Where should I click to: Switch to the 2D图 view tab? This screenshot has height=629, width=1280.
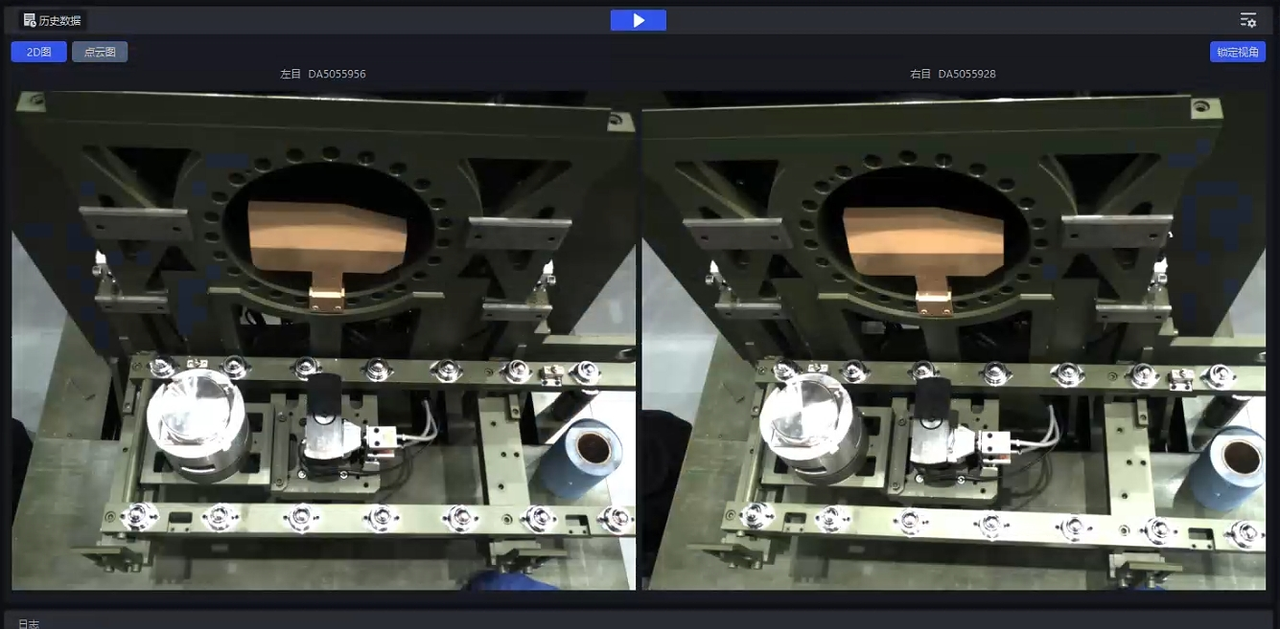coord(39,52)
